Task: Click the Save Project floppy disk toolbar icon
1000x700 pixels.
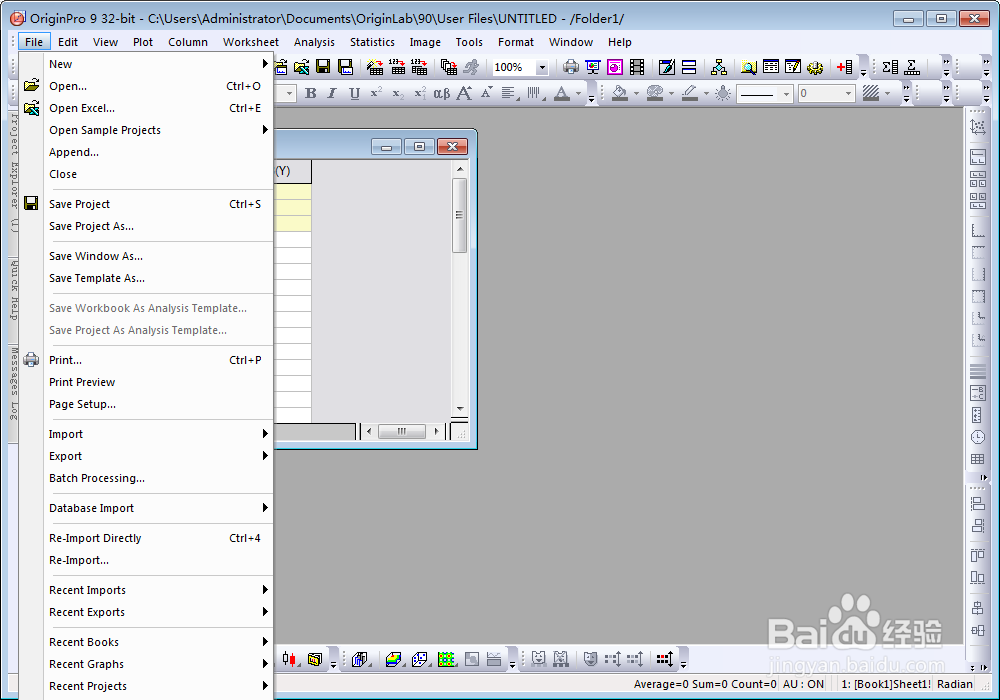Action: pyautogui.click(x=323, y=67)
